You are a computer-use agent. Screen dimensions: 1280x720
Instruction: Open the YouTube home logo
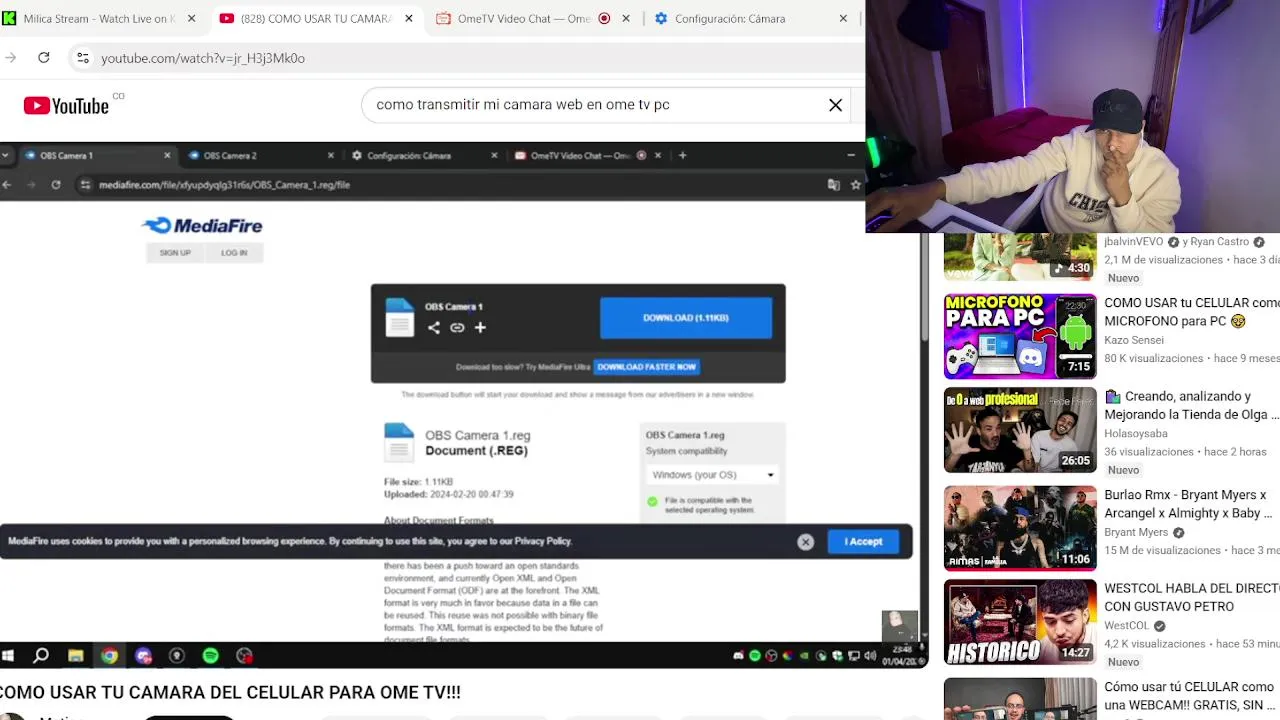(66, 105)
